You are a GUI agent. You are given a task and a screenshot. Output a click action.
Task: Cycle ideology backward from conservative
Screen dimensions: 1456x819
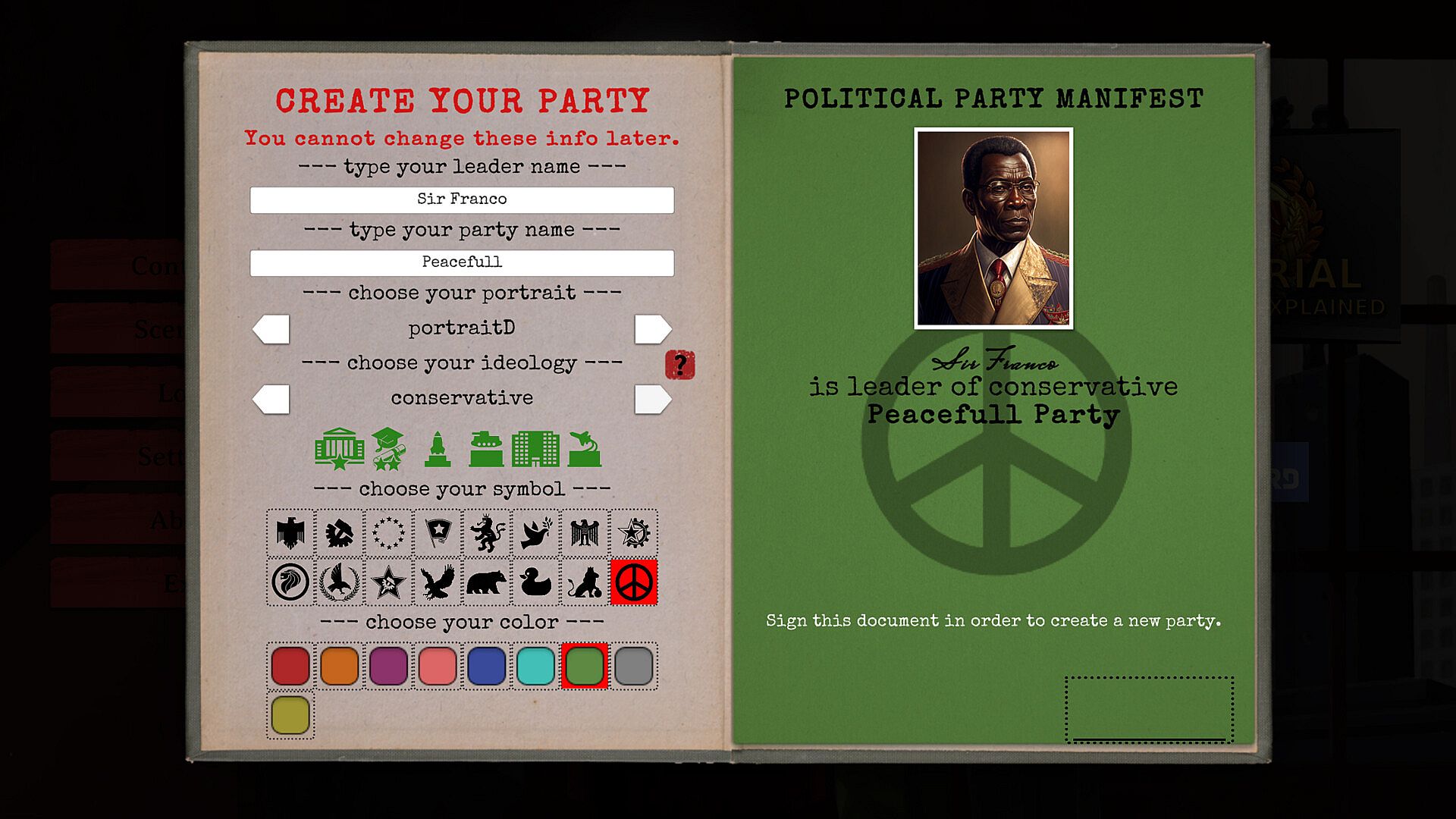(x=271, y=399)
